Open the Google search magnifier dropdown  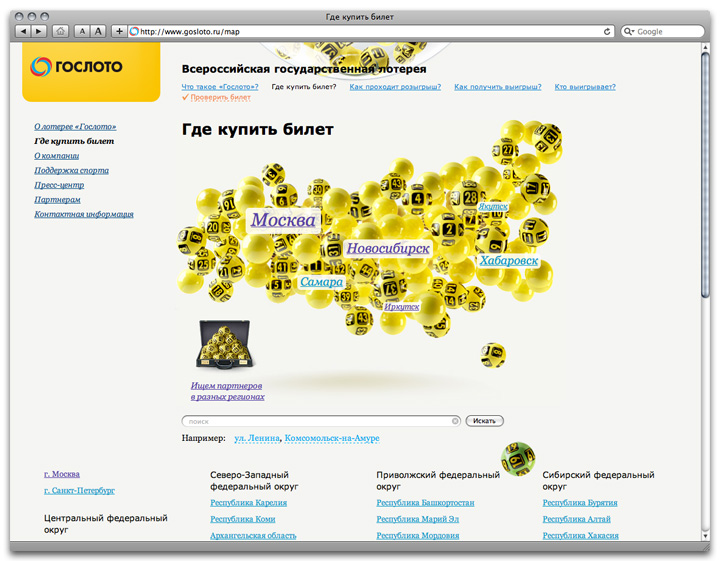[630, 31]
